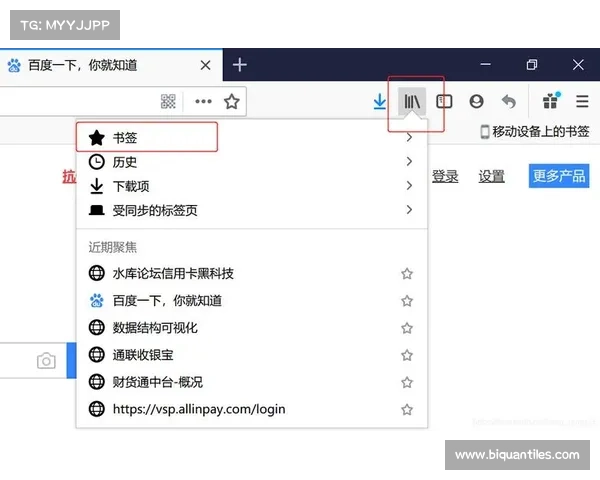Open 受同步的标签页 synced tabs entry
The width and height of the screenshot is (600, 480).
click(x=252, y=210)
